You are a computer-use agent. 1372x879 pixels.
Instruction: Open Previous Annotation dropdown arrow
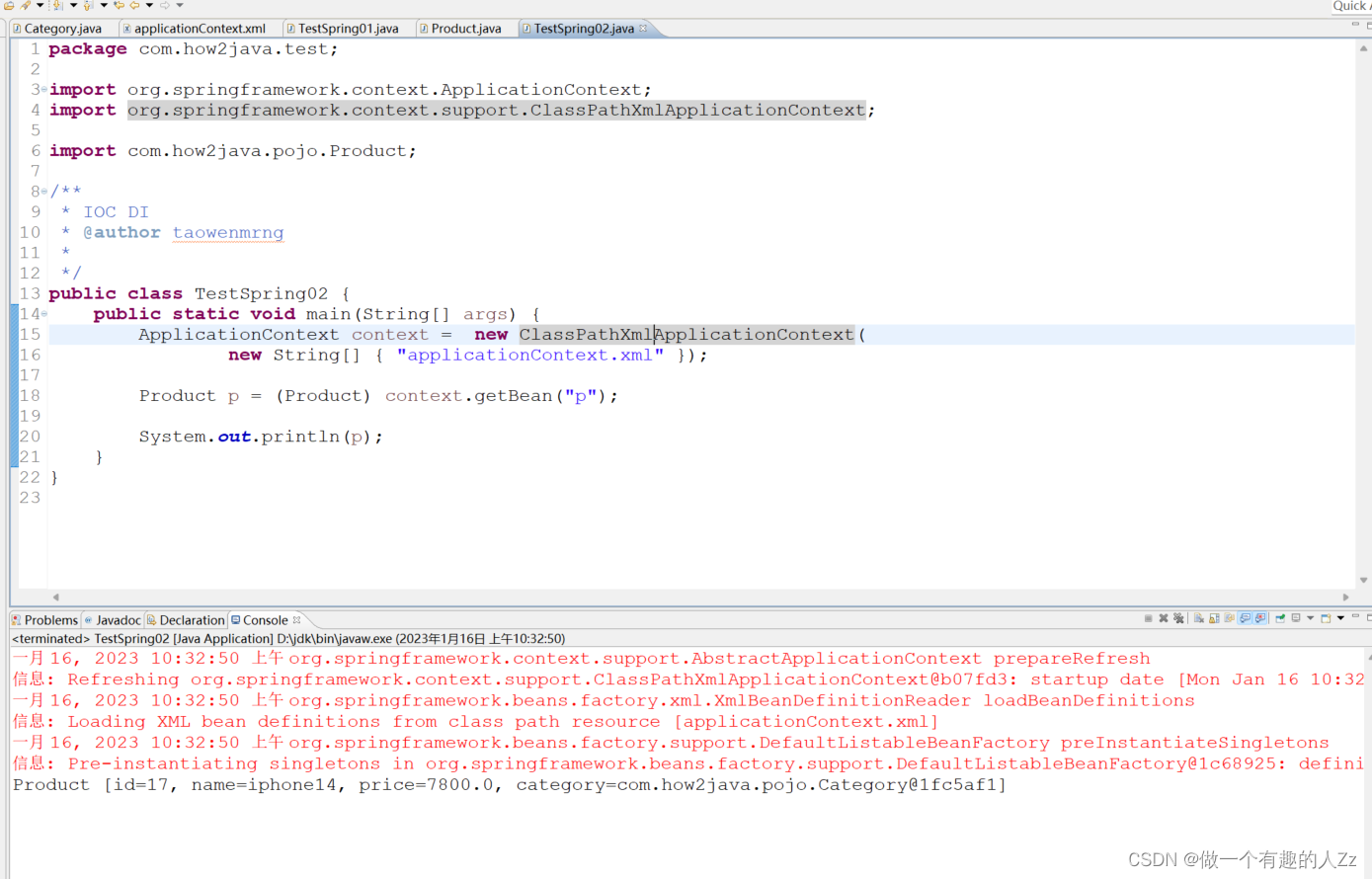click(104, 5)
